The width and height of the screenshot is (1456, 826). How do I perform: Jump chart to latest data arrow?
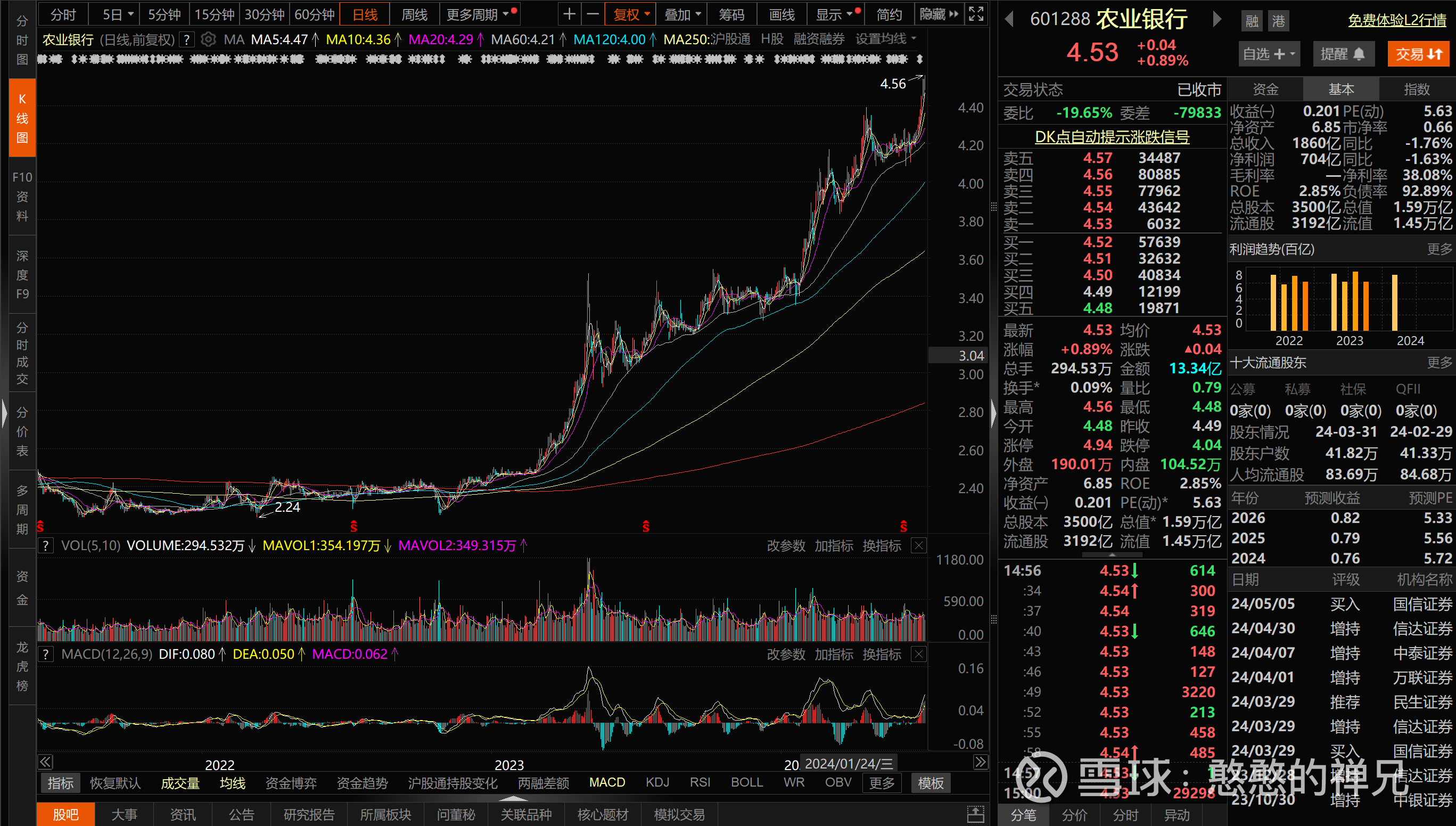point(980,762)
